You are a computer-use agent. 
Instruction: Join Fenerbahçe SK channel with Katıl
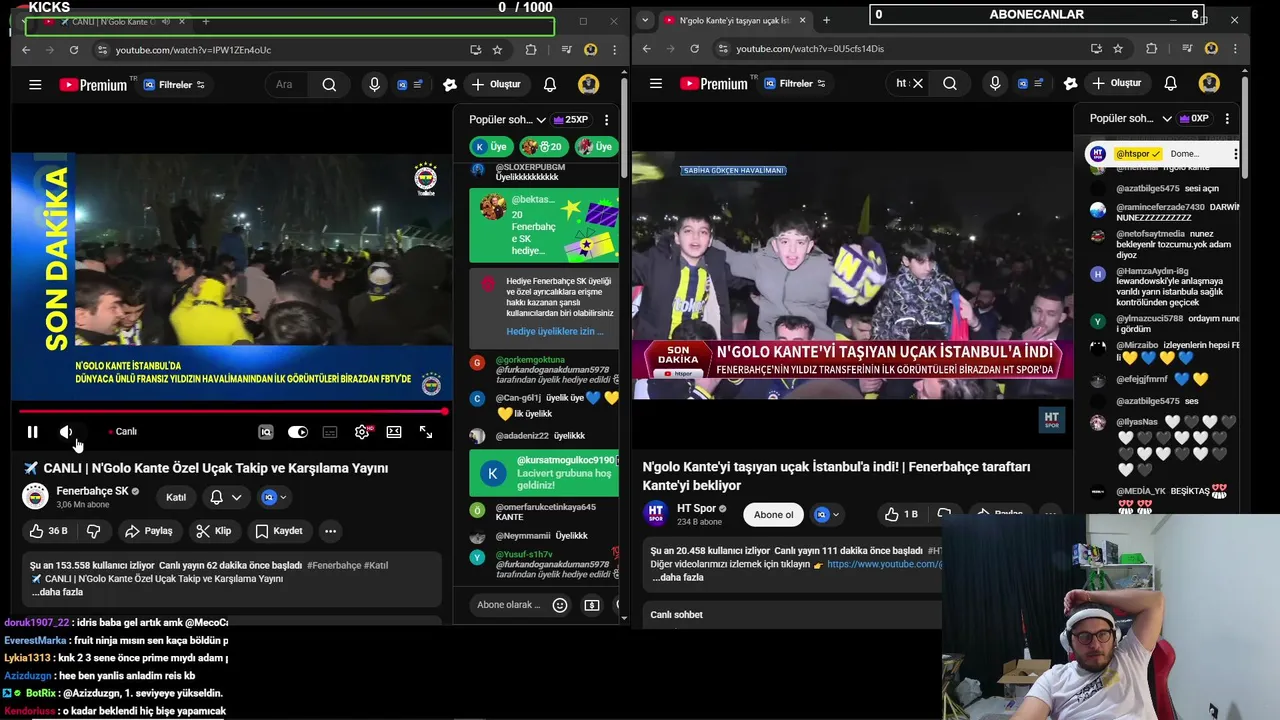[176, 497]
